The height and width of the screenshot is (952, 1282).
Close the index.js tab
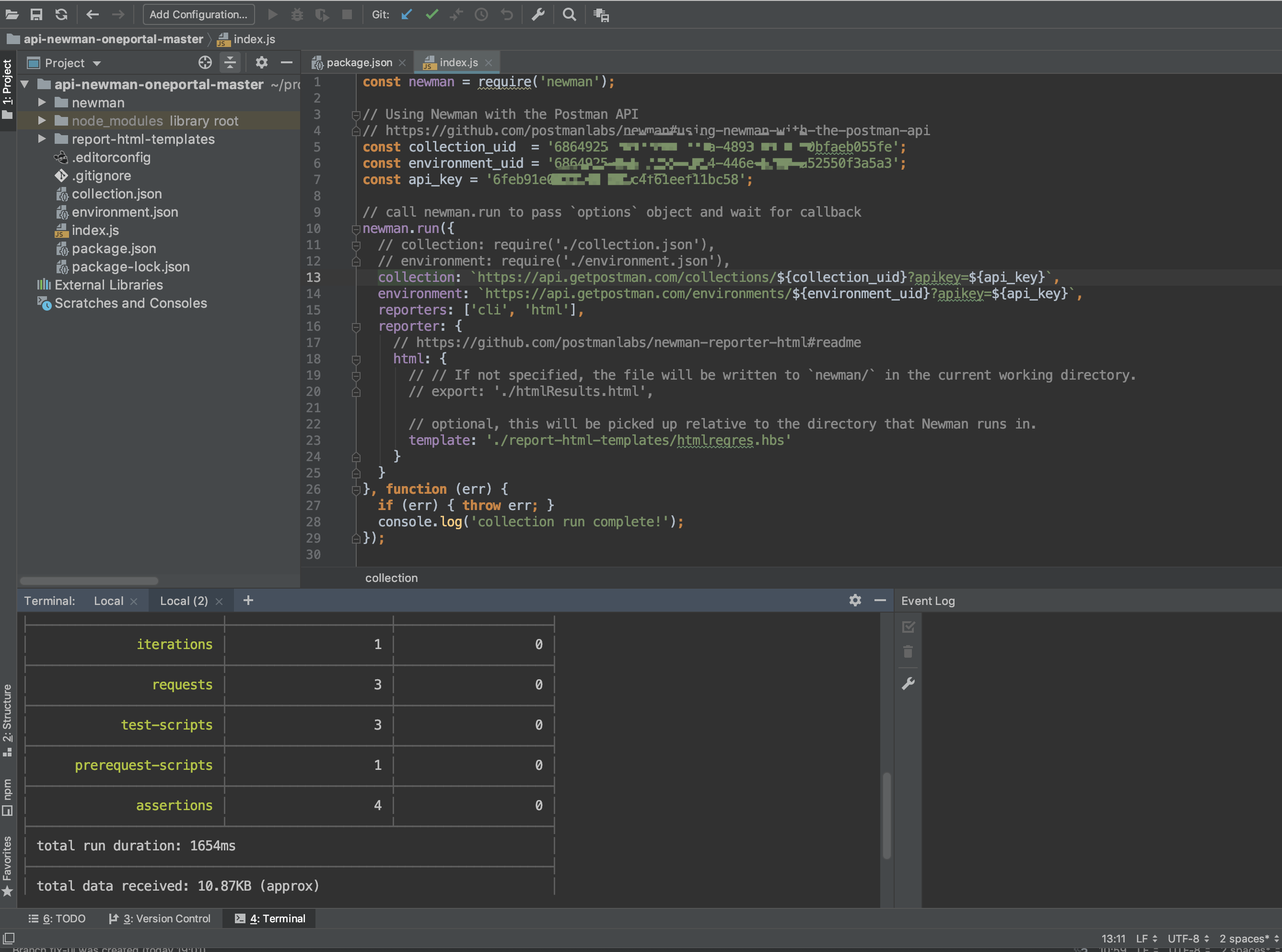489,62
